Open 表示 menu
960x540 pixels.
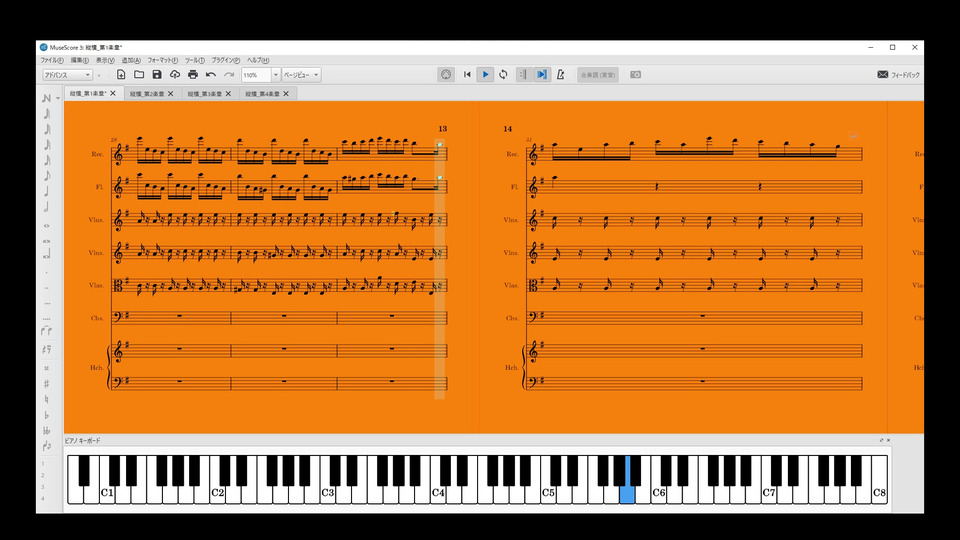click(105, 61)
